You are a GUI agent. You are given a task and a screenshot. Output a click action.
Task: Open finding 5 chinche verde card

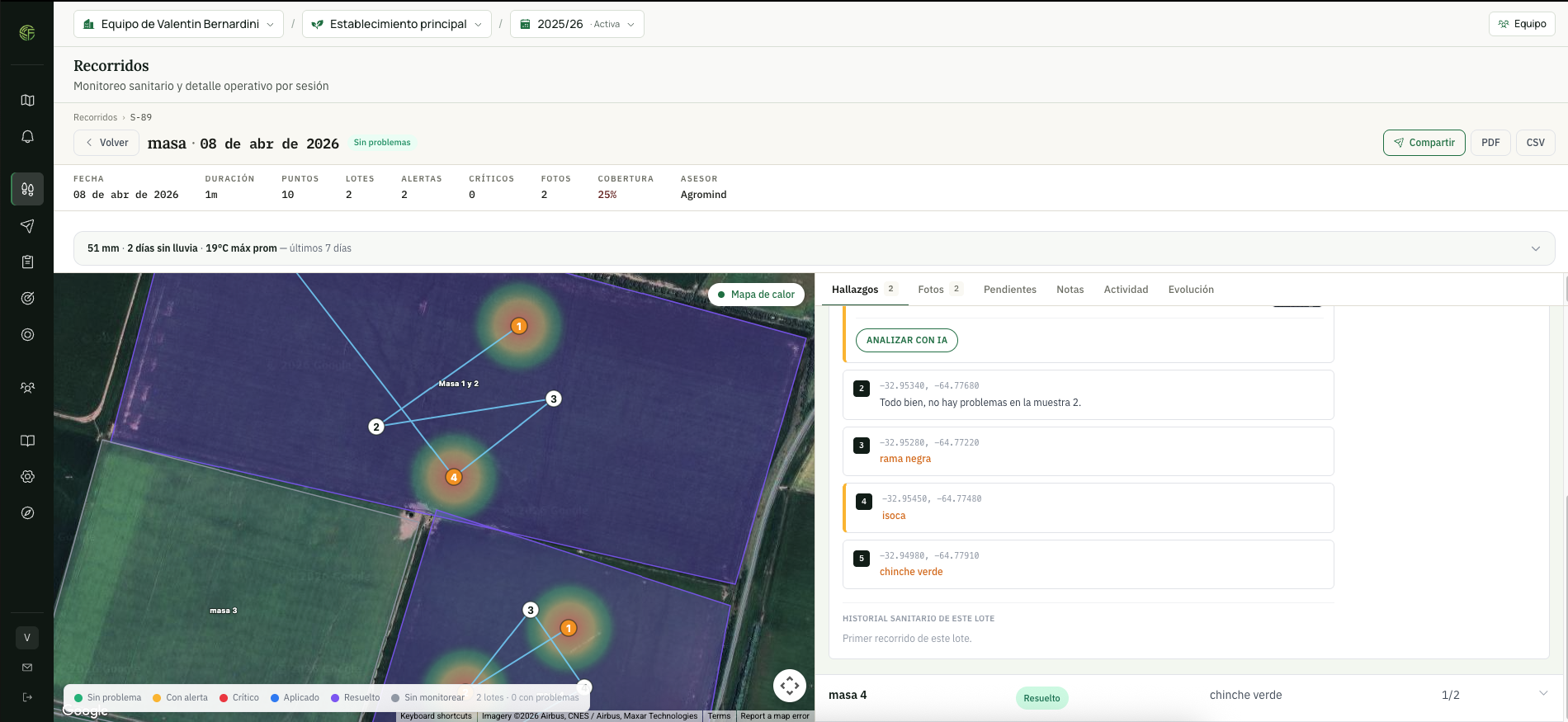click(1089, 564)
